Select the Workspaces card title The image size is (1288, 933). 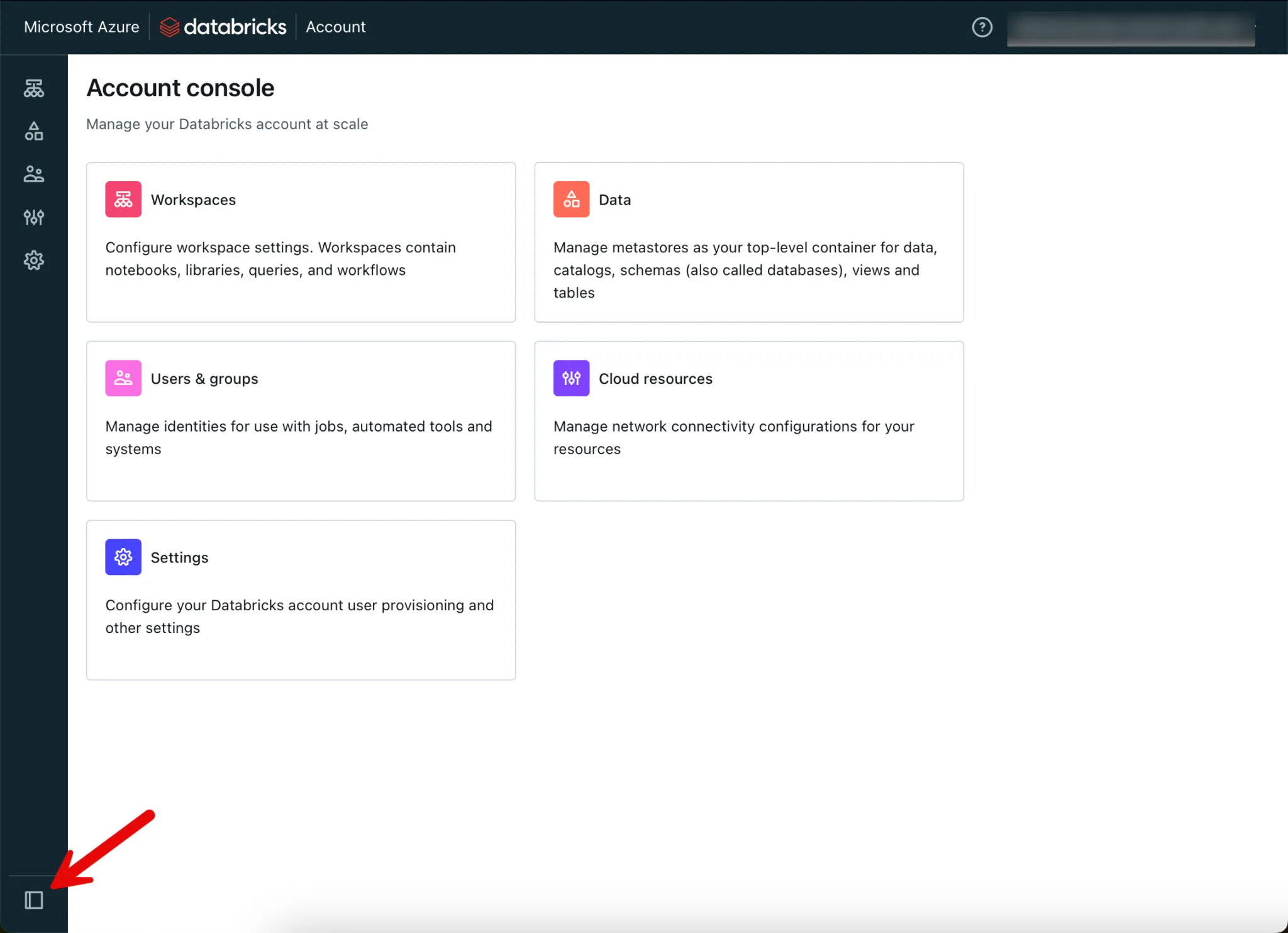[193, 200]
